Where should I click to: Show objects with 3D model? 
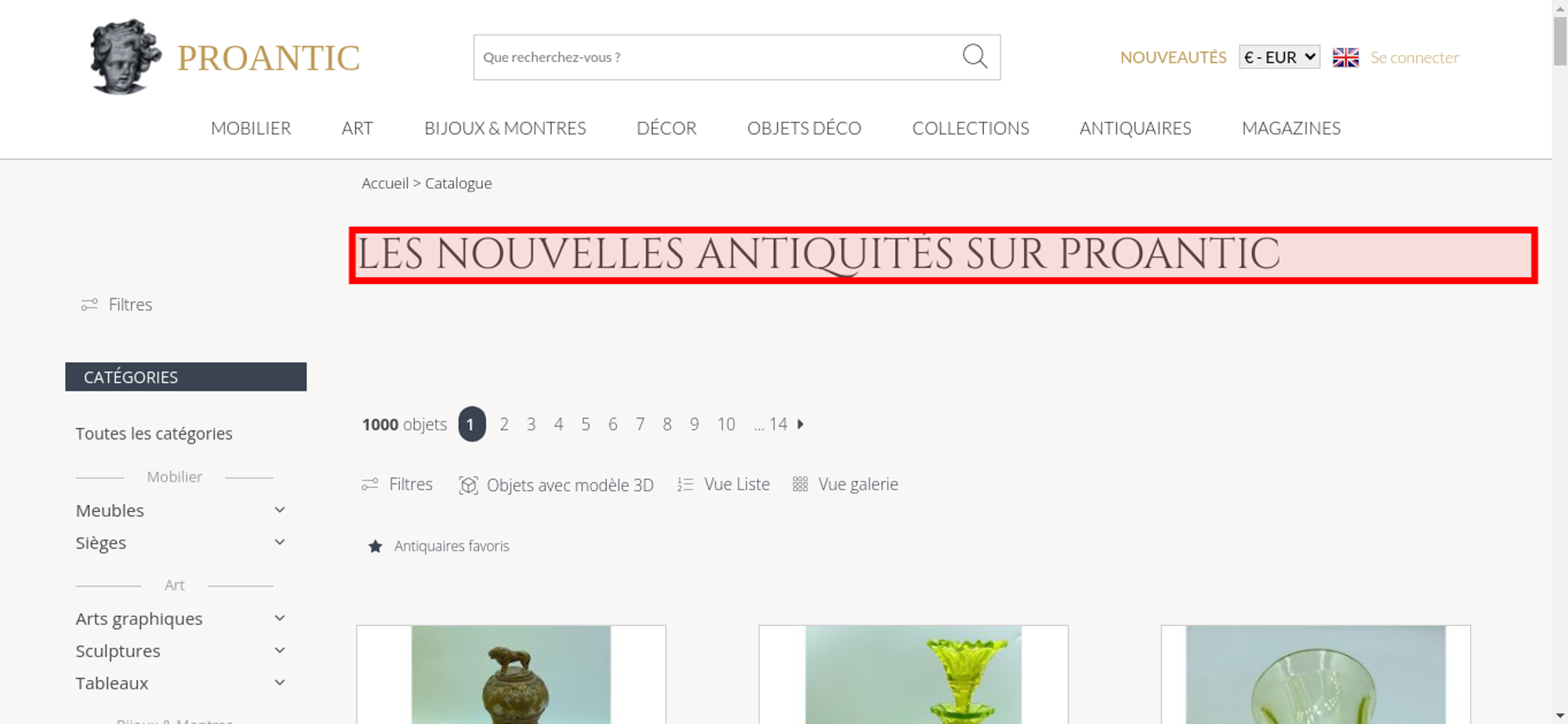tap(556, 485)
